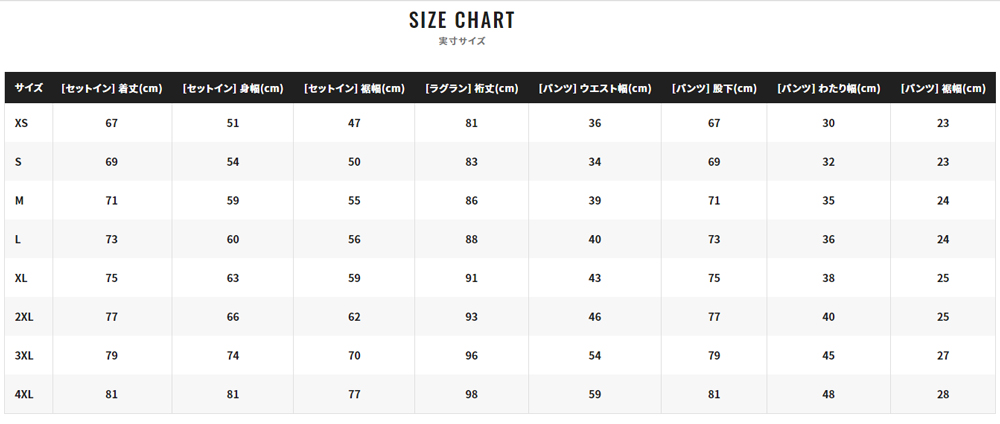
Task: Select the 3XL size row label
Action: point(24,356)
